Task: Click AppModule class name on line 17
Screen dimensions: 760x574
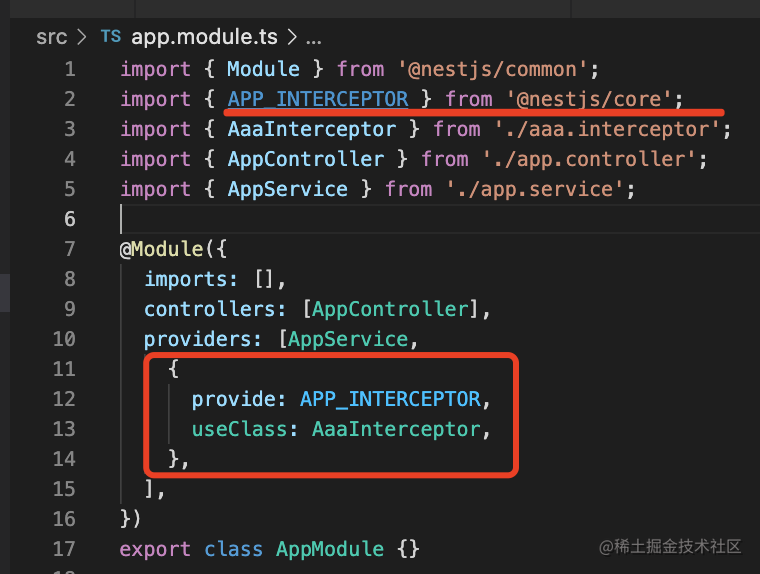Action: pyautogui.click(x=330, y=549)
